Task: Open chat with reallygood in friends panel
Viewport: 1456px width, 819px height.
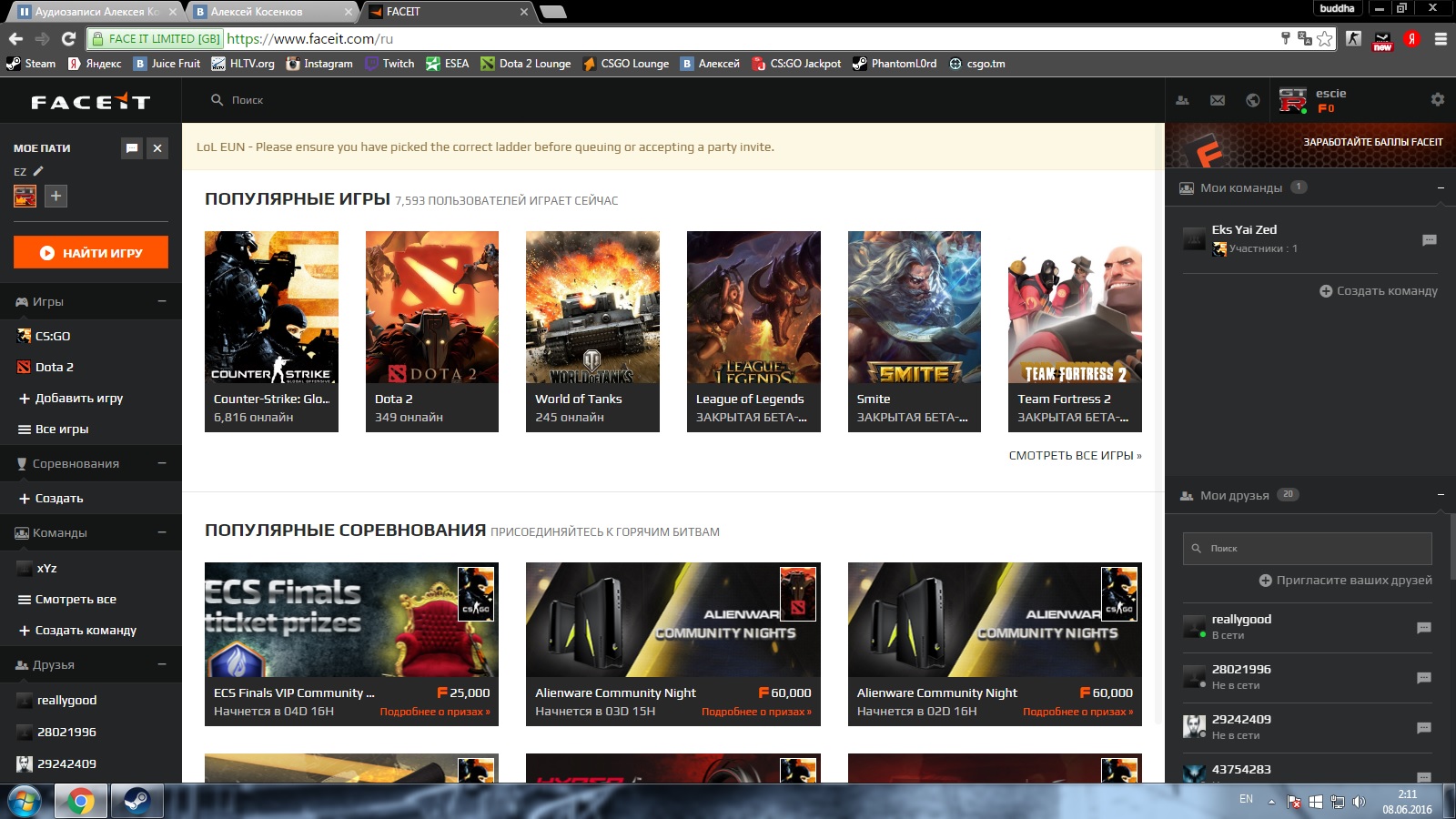Action: pos(1424,628)
